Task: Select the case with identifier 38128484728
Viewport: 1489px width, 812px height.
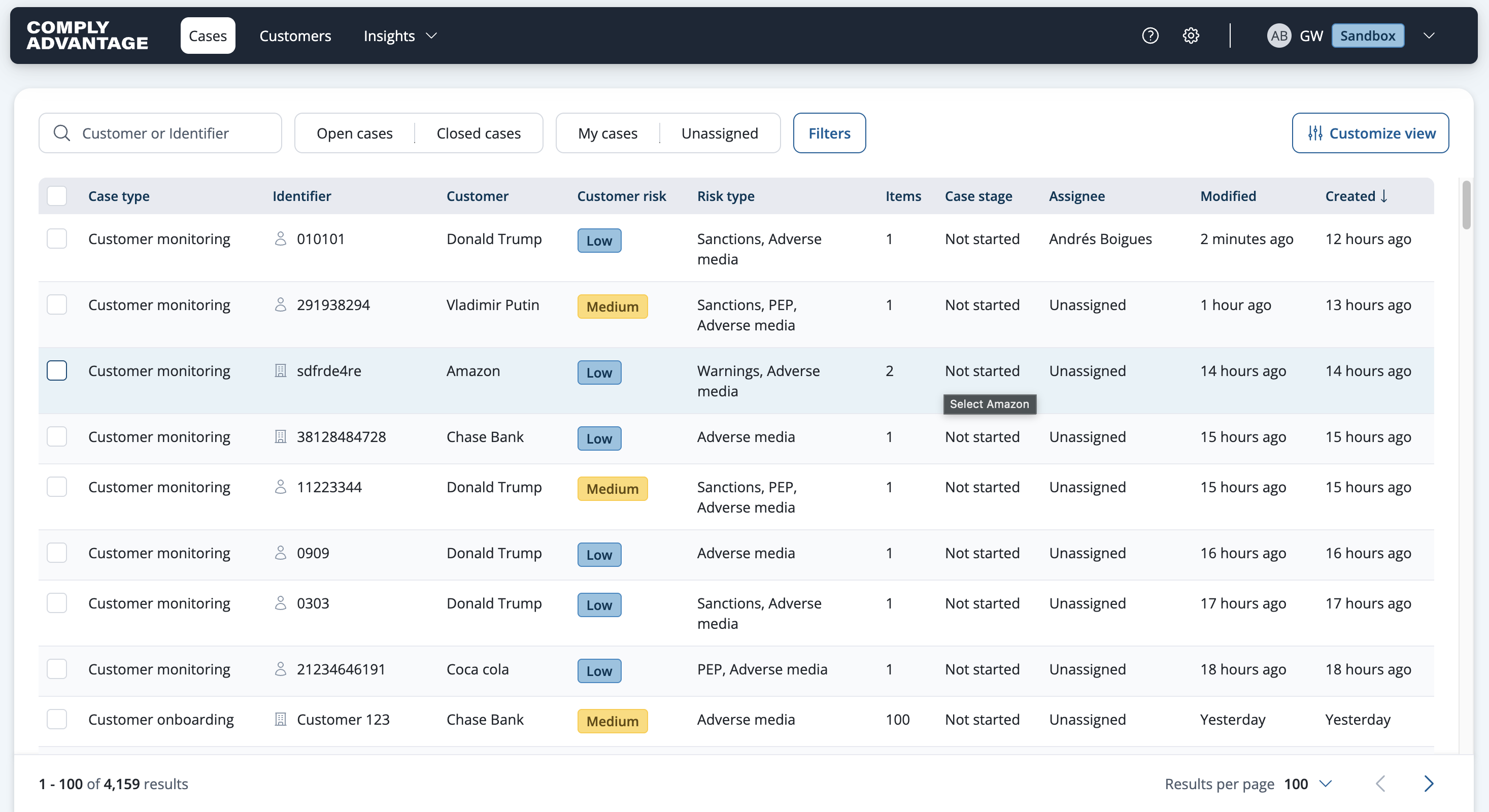Action: [57, 436]
